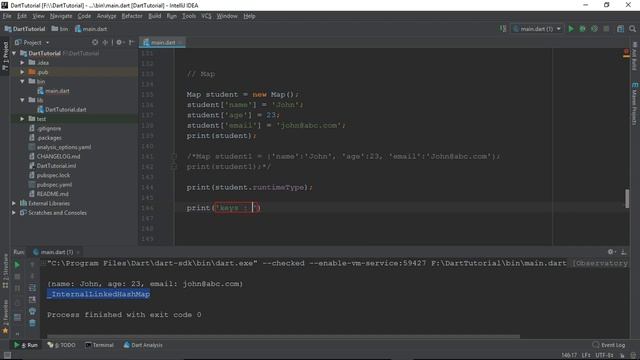Run with coverage from the toolbar icon
Viewport: 640px width, 360px height.
coord(594,29)
